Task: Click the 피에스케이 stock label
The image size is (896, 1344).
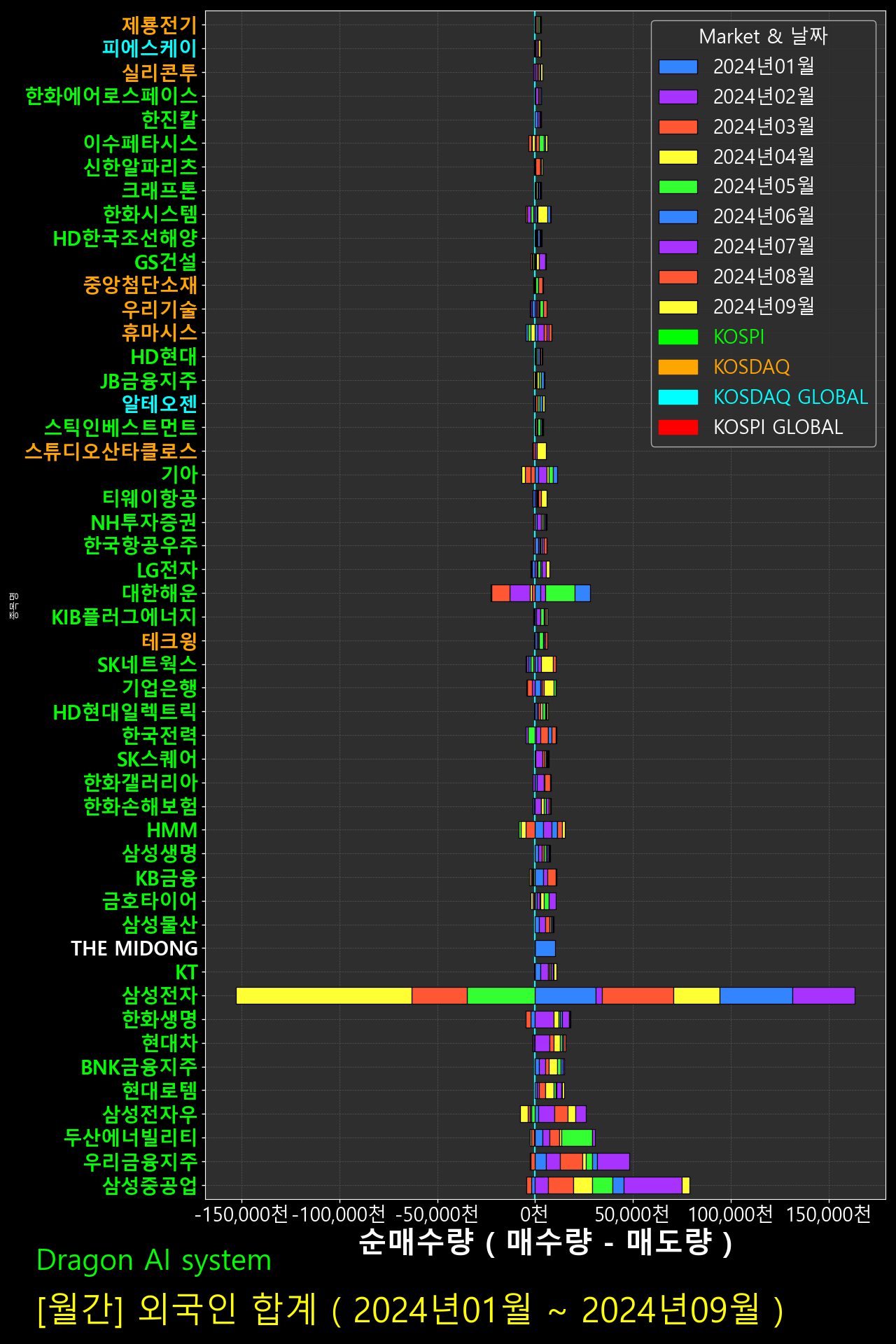Action: pyautogui.click(x=150, y=48)
